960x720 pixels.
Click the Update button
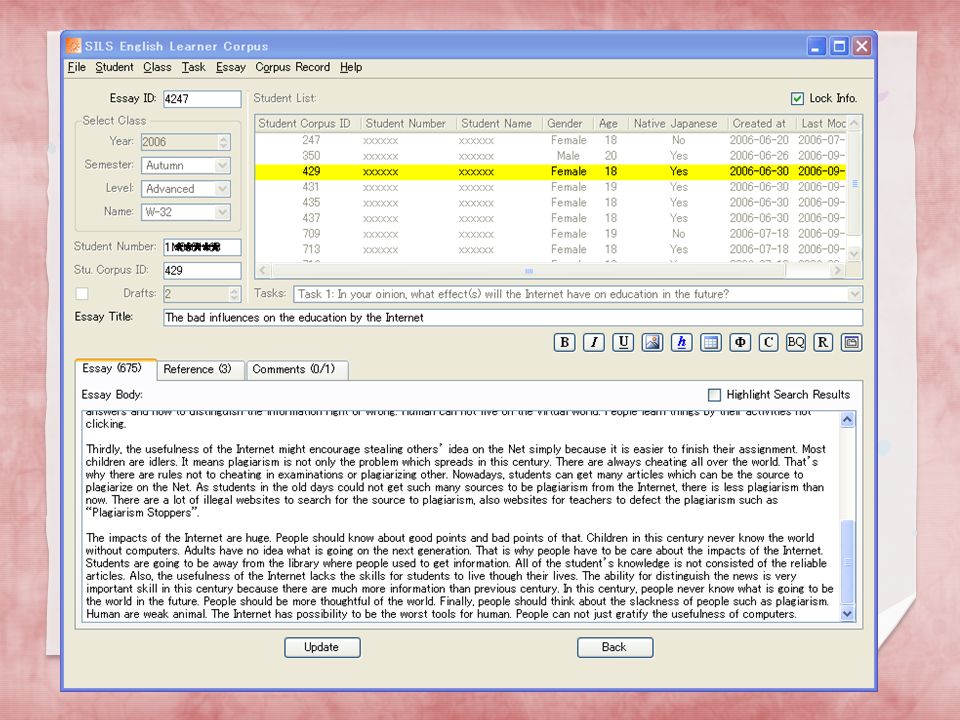[x=322, y=647]
